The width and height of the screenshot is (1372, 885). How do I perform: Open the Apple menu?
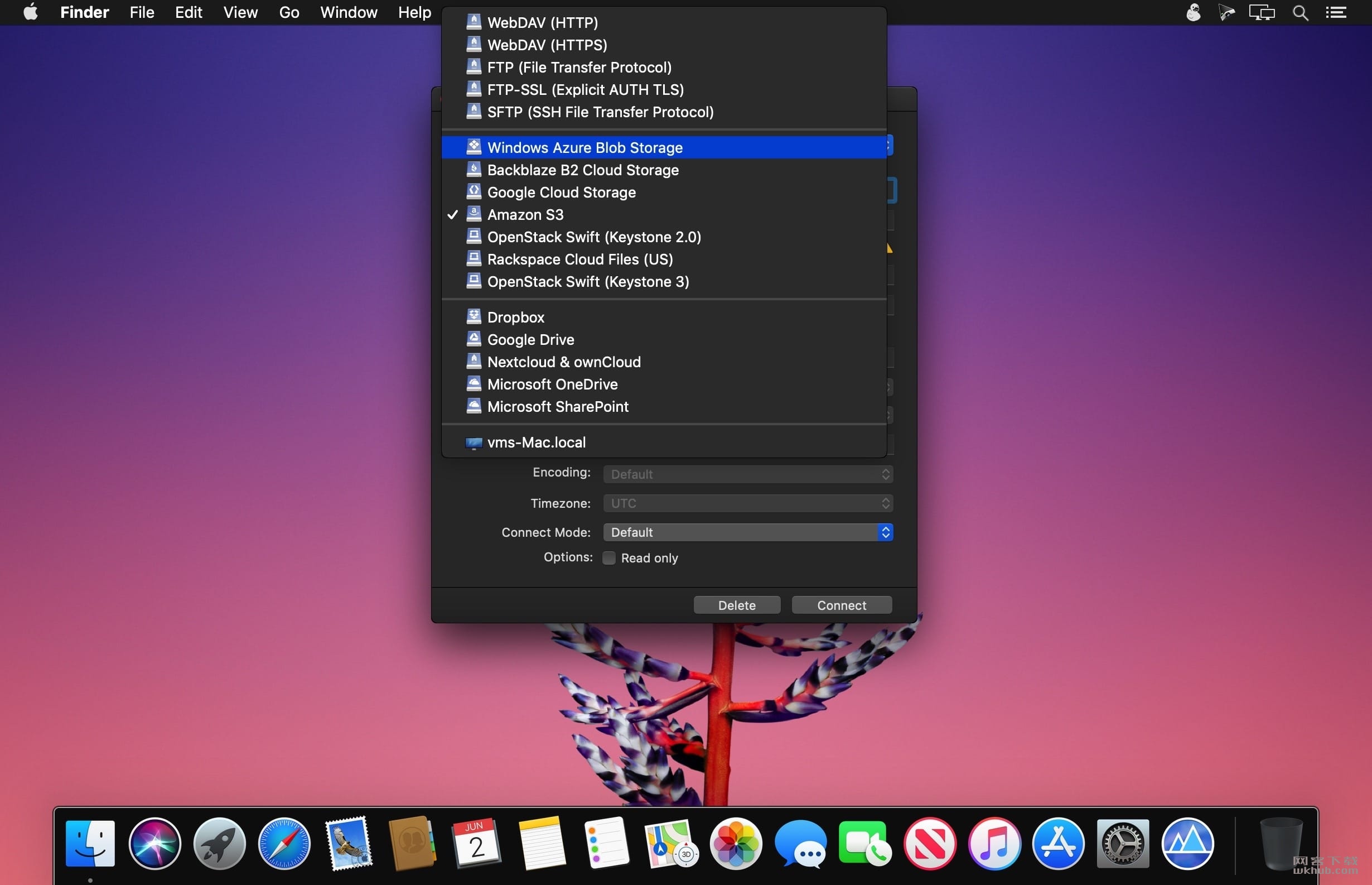pos(31,12)
